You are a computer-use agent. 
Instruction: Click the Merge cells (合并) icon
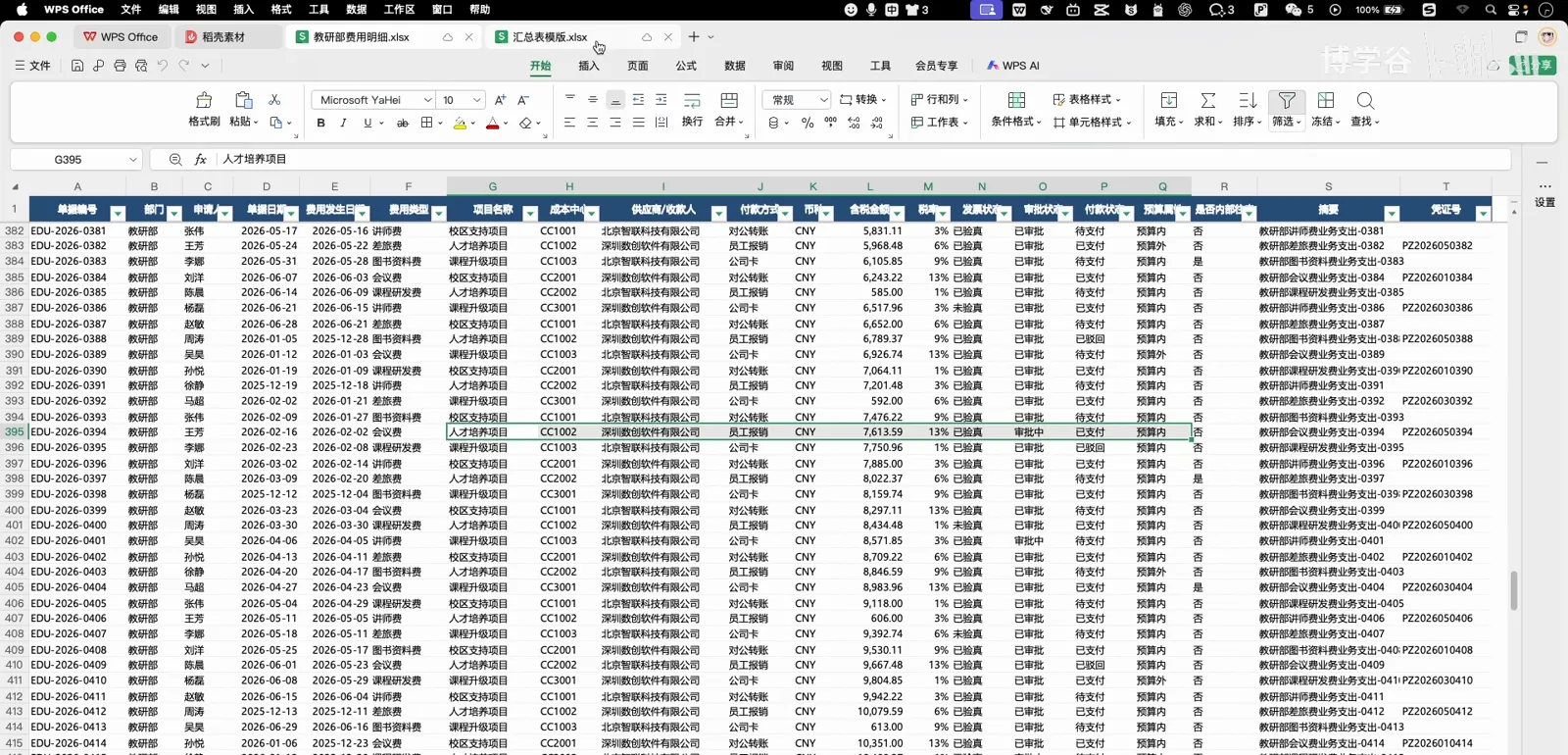coord(729,101)
